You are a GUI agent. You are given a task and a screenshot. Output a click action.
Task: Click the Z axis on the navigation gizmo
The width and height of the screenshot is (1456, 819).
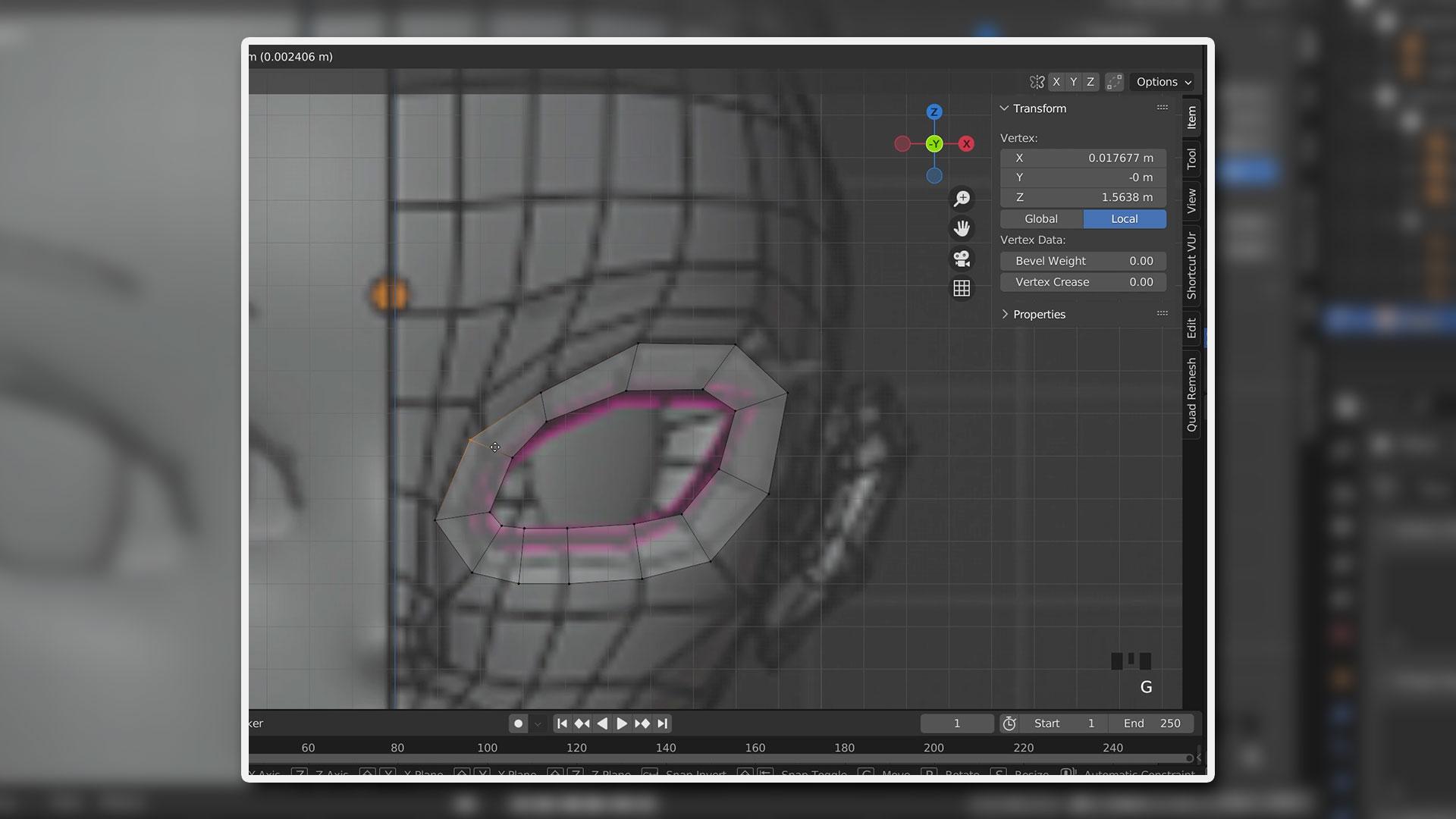click(x=934, y=111)
